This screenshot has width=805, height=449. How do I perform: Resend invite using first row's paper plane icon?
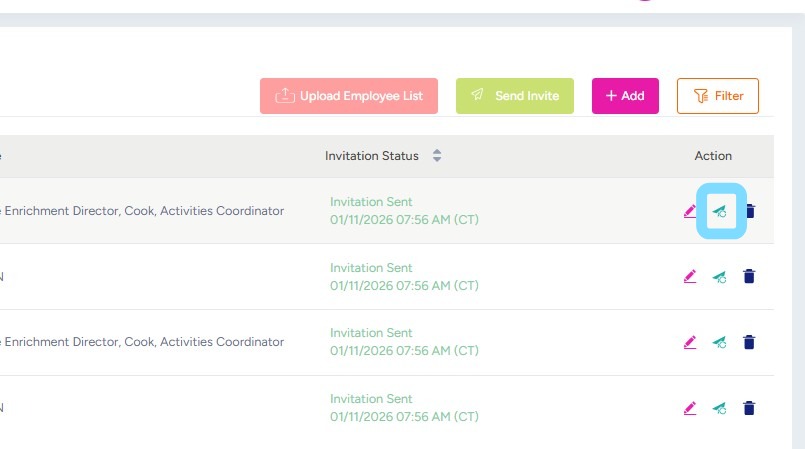click(x=720, y=211)
